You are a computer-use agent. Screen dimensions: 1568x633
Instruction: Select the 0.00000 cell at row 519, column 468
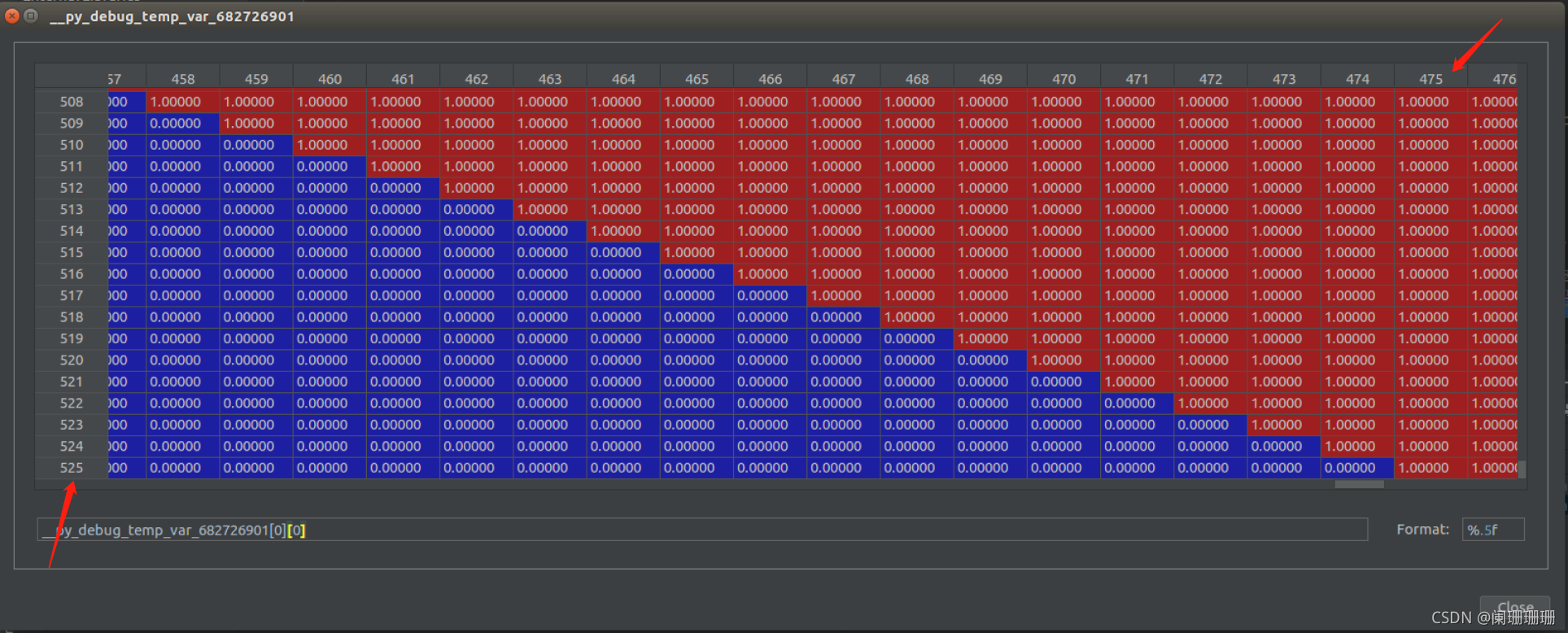coord(917,338)
